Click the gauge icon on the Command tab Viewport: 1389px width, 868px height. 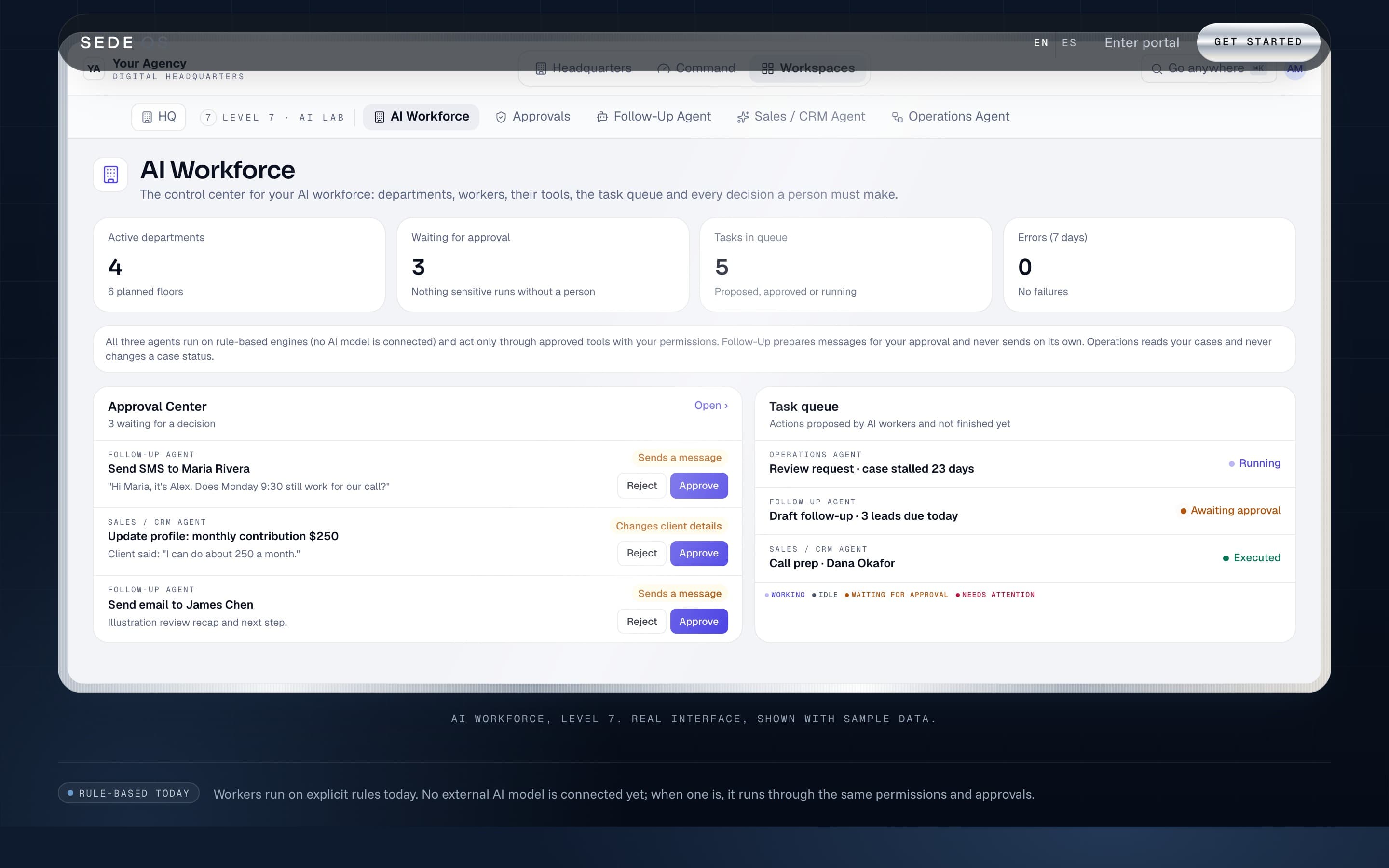tap(664, 69)
